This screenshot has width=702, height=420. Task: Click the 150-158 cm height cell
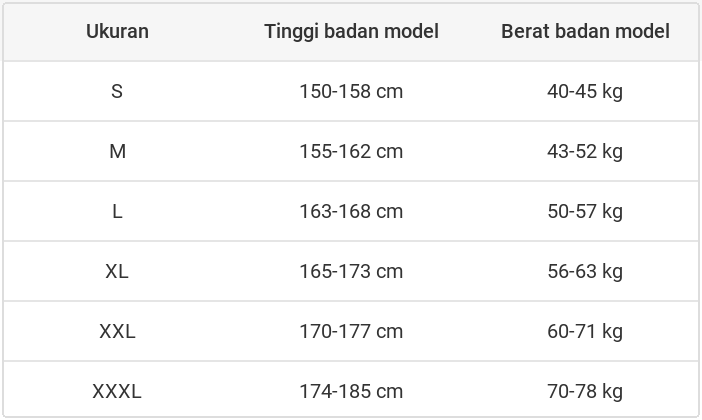351,91
